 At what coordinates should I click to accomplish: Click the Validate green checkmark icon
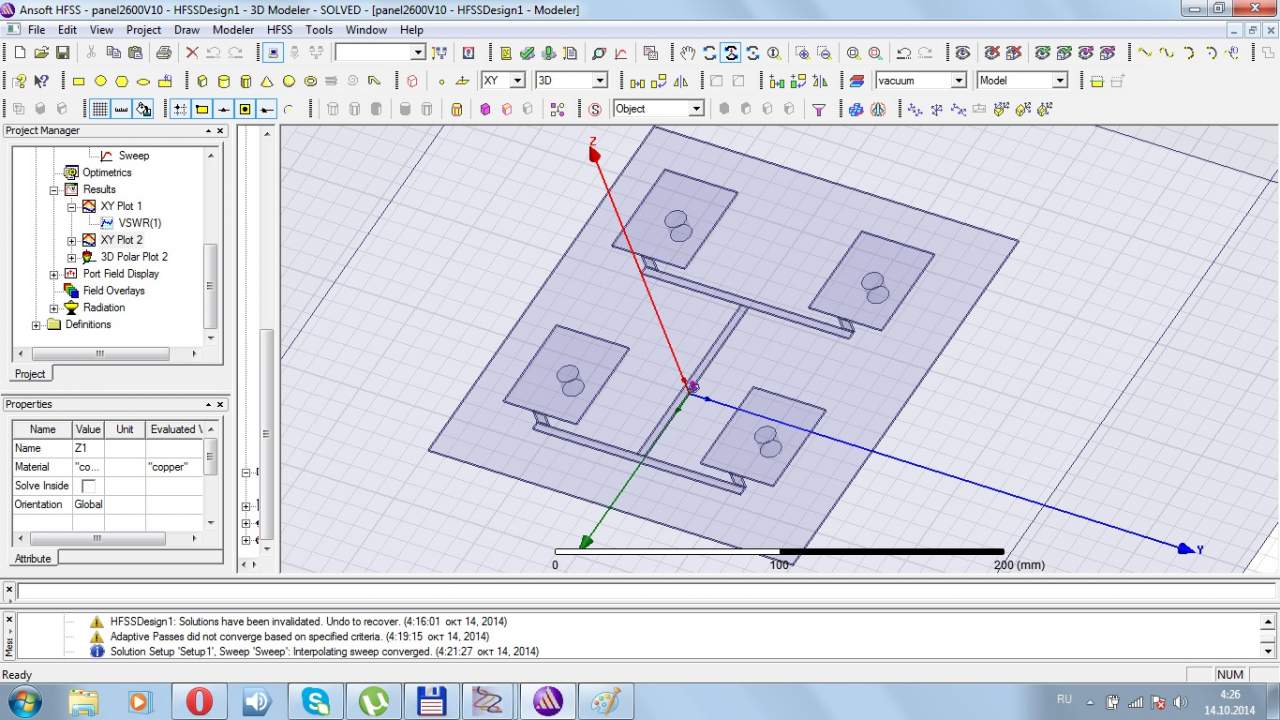(x=527, y=53)
